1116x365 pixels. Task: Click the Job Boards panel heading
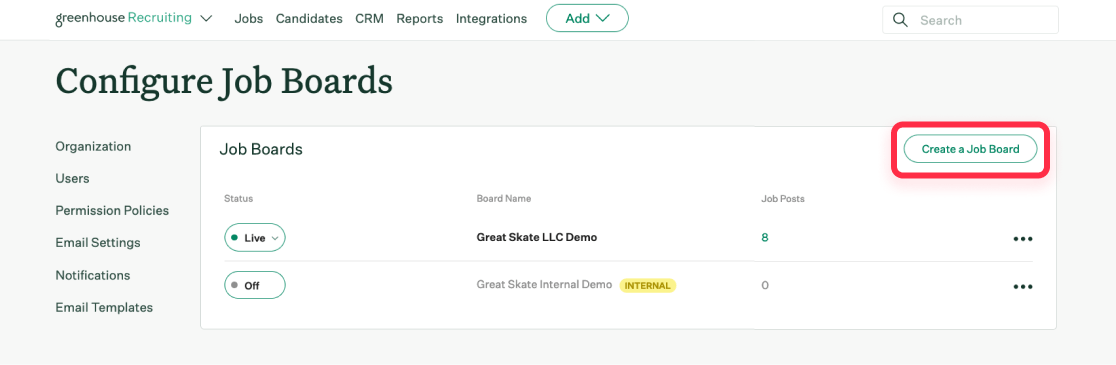coord(261,149)
